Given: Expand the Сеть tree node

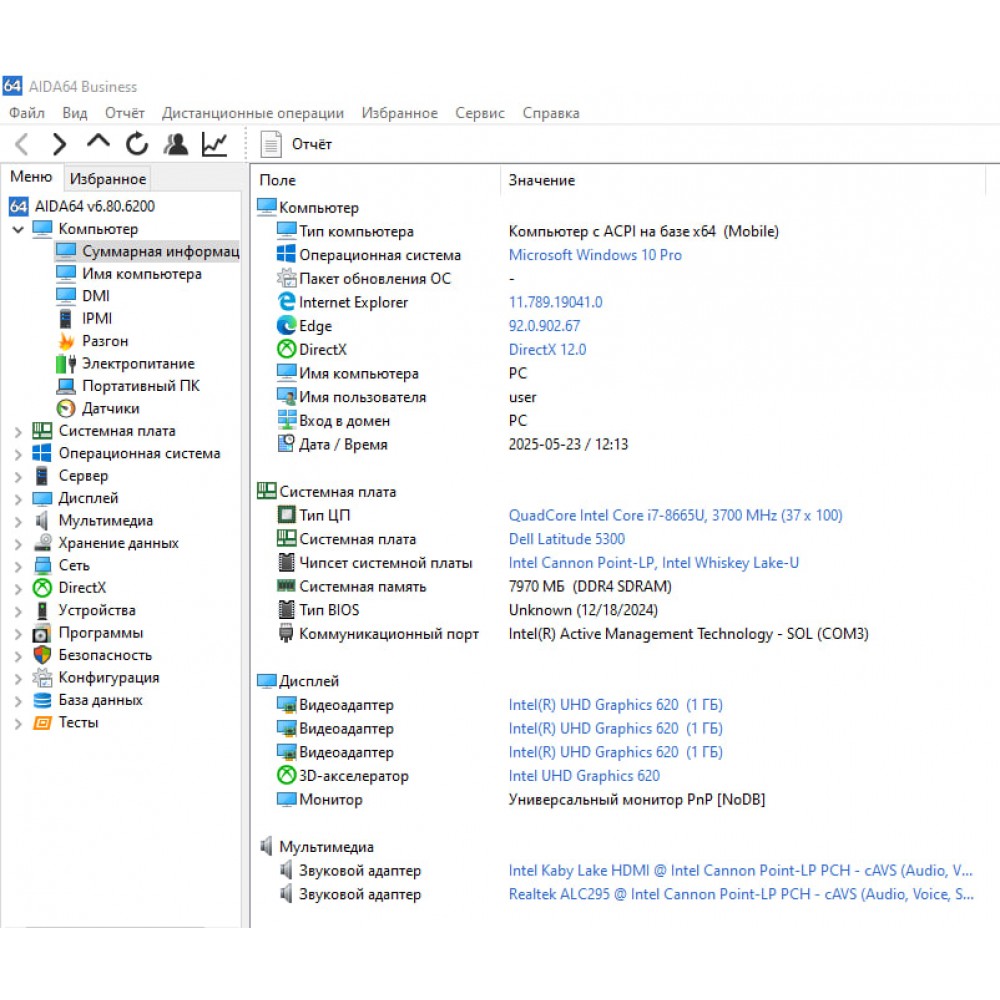Looking at the screenshot, I should click(18, 566).
